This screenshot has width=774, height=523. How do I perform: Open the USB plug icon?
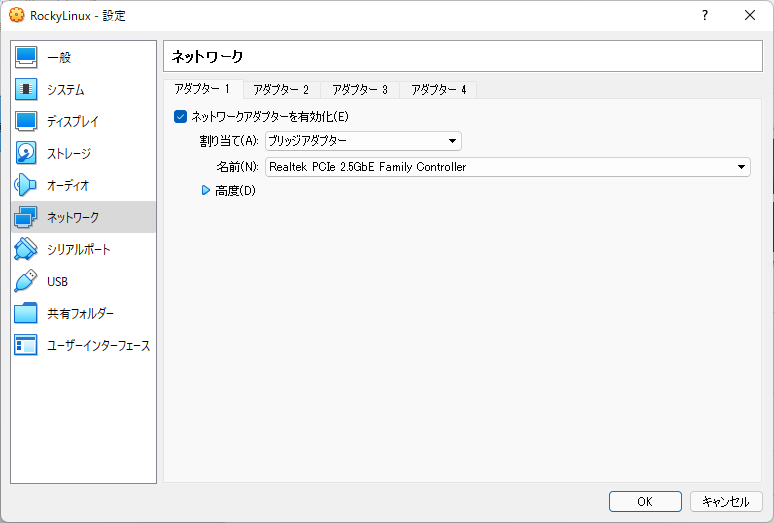(26, 282)
